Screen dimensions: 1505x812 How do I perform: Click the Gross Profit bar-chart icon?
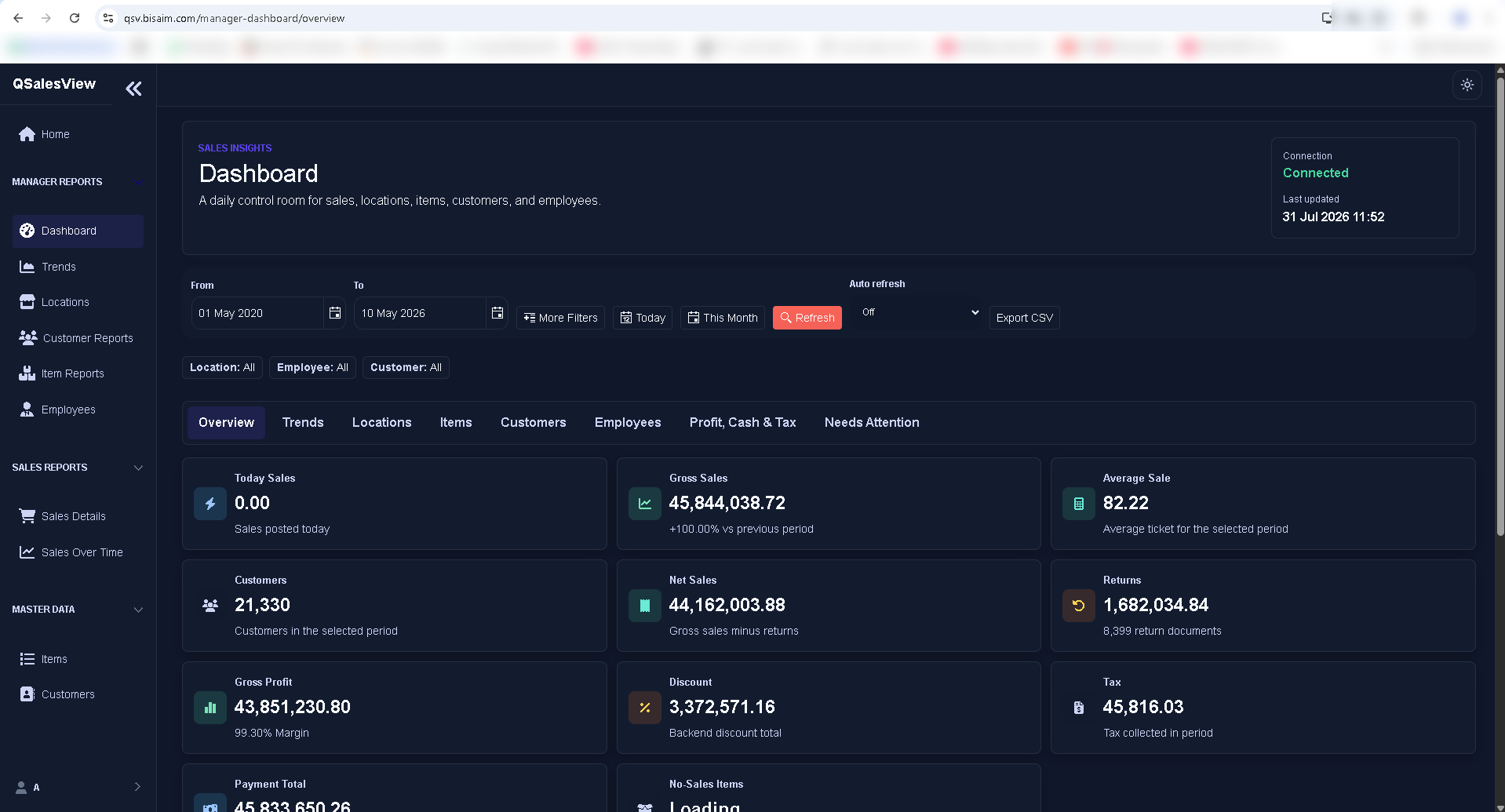(210, 708)
